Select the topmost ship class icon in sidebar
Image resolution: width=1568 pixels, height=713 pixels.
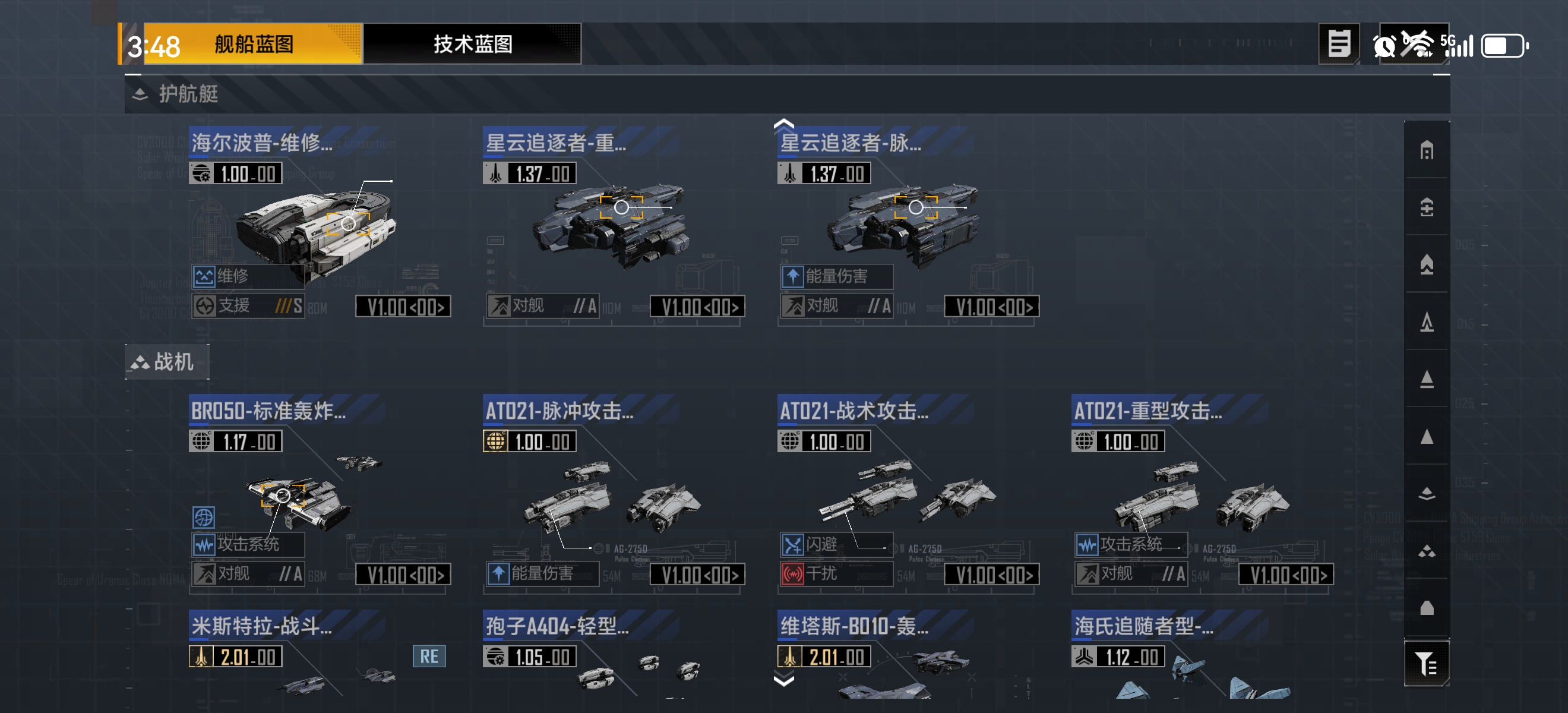coord(1426,150)
